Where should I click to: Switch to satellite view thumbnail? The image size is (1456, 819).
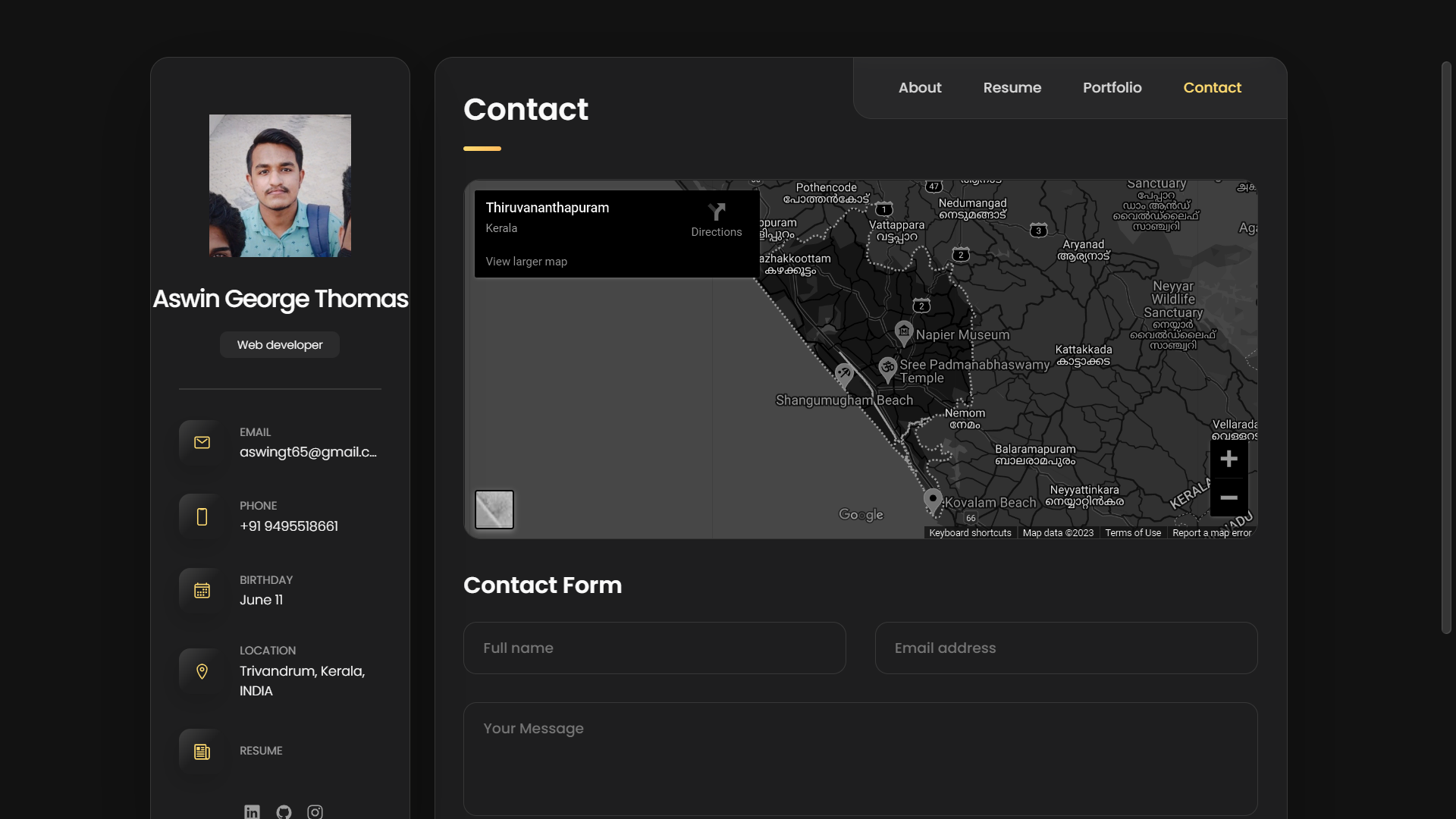(494, 510)
